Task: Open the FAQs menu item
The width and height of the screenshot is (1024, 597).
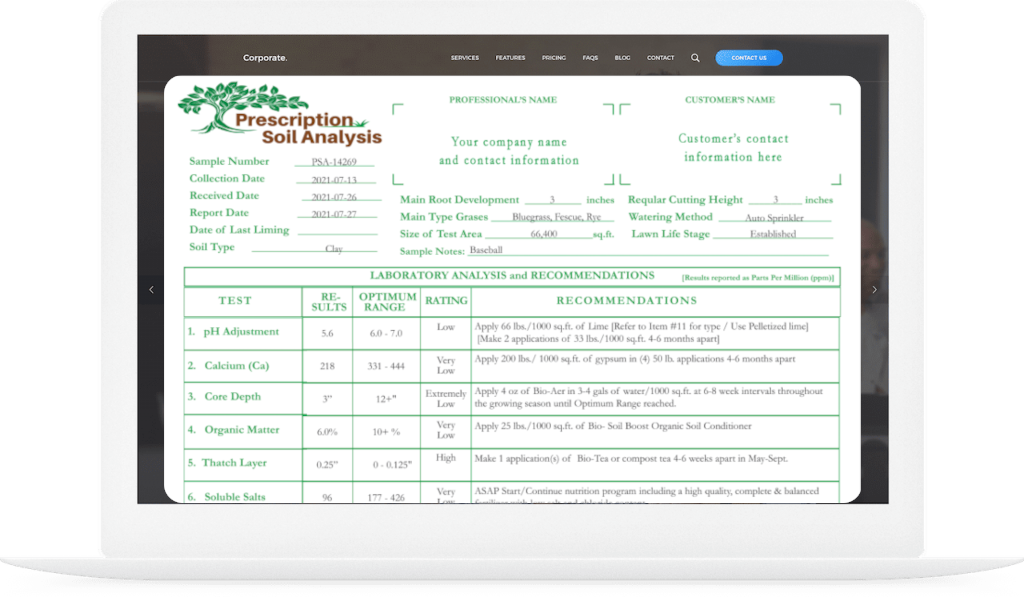Action: [590, 58]
